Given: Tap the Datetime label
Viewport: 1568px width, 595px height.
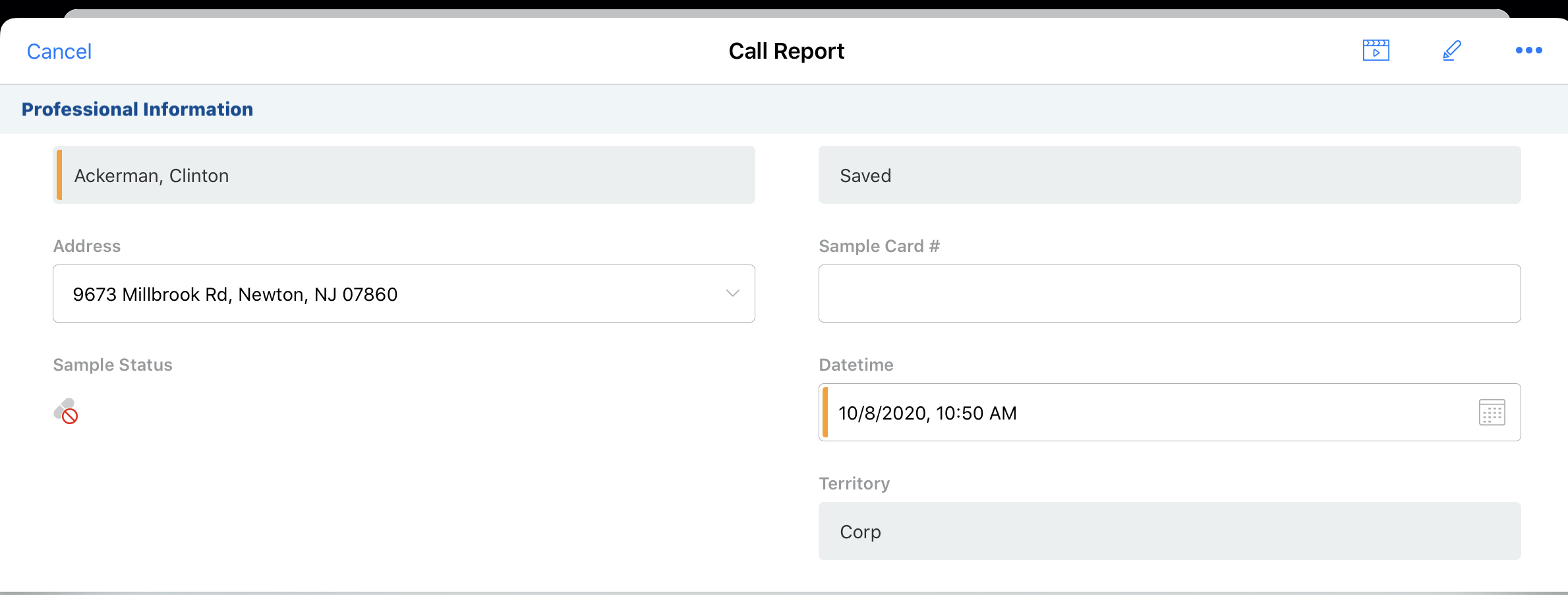Looking at the screenshot, I should tap(856, 365).
